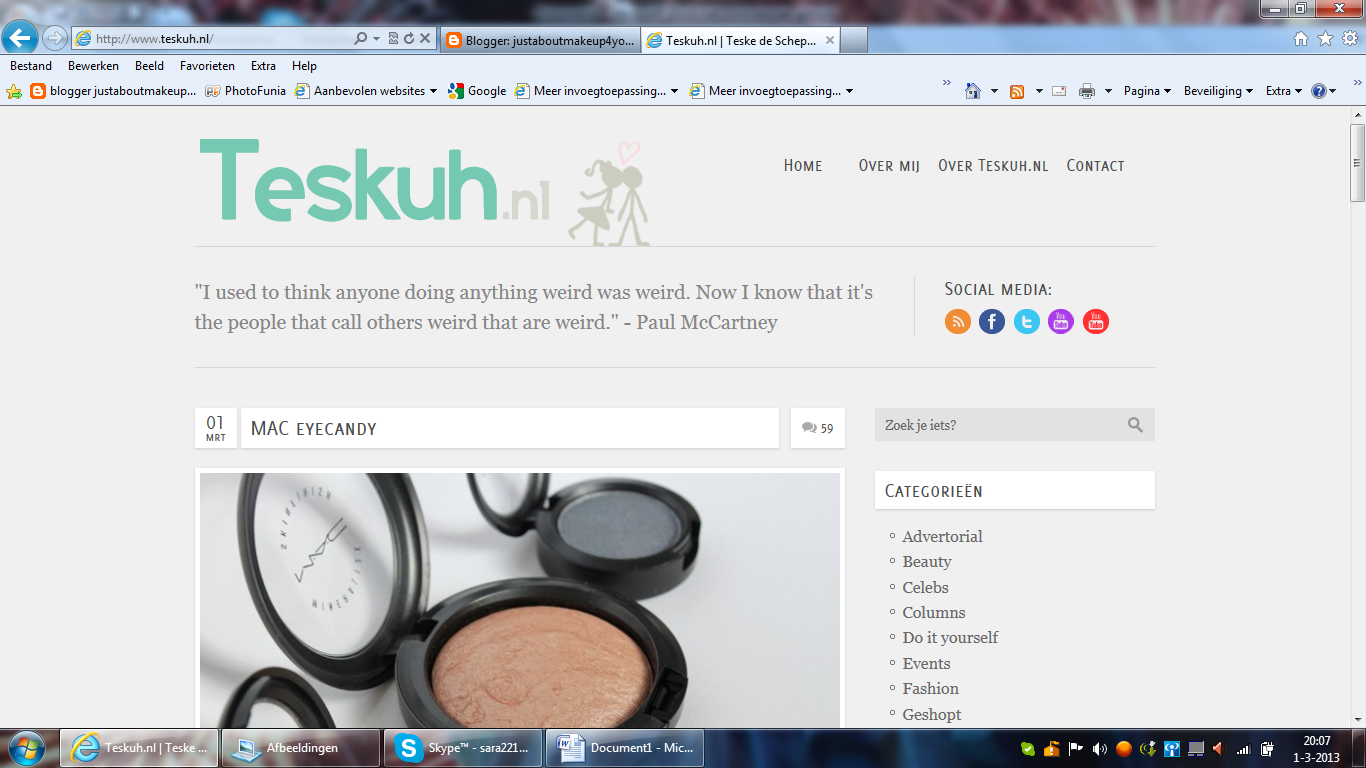Viewport: 1366px width, 768px height.
Task: Open the compatibility view icon in address bar
Action: pyautogui.click(x=393, y=39)
